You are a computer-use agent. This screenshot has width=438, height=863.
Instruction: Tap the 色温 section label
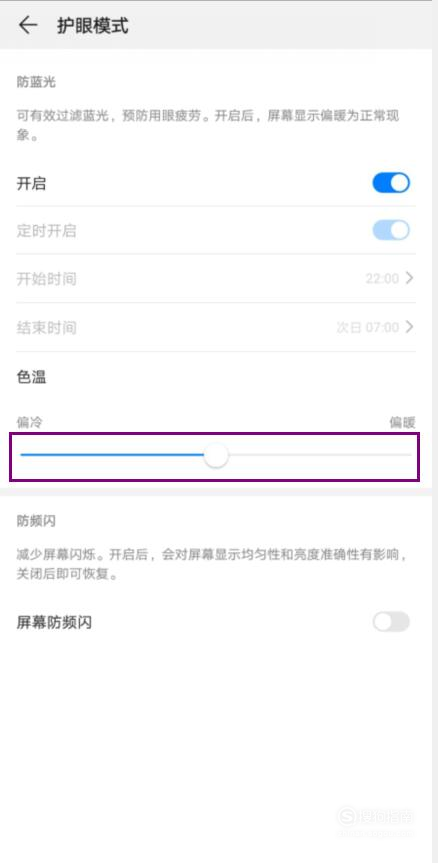[x=31, y=377]
